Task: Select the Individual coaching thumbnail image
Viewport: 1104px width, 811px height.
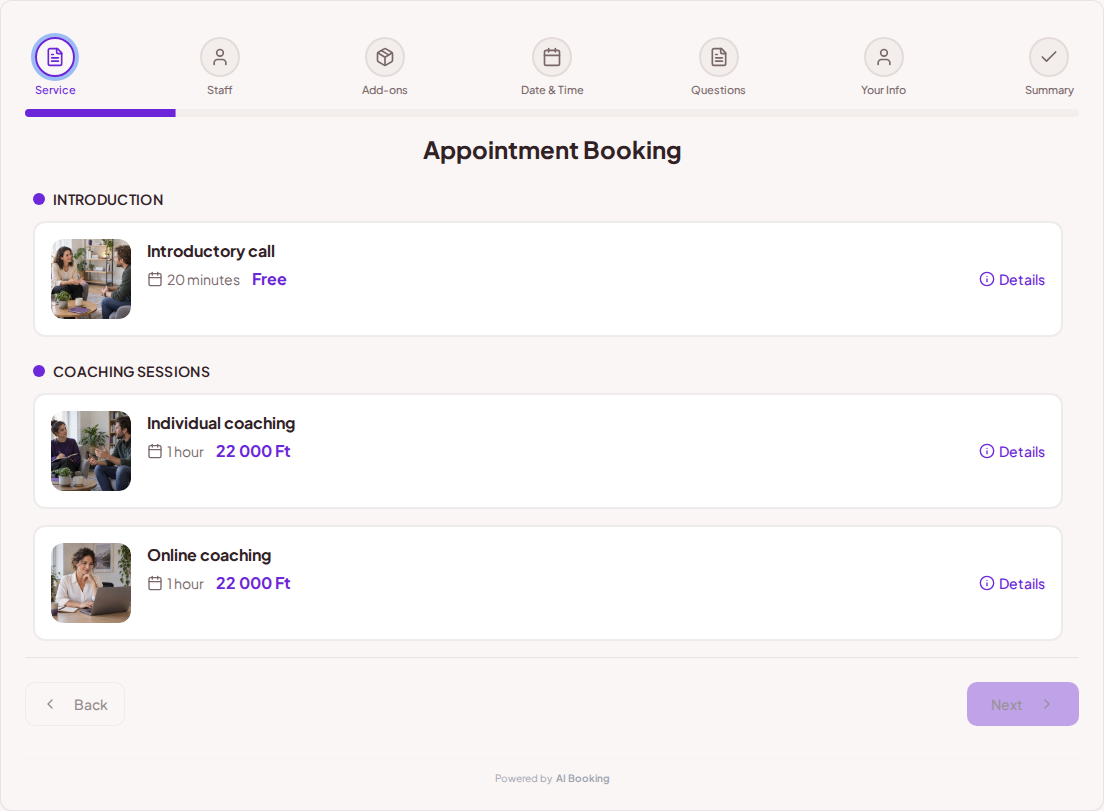Action: (x=91, y=451)
